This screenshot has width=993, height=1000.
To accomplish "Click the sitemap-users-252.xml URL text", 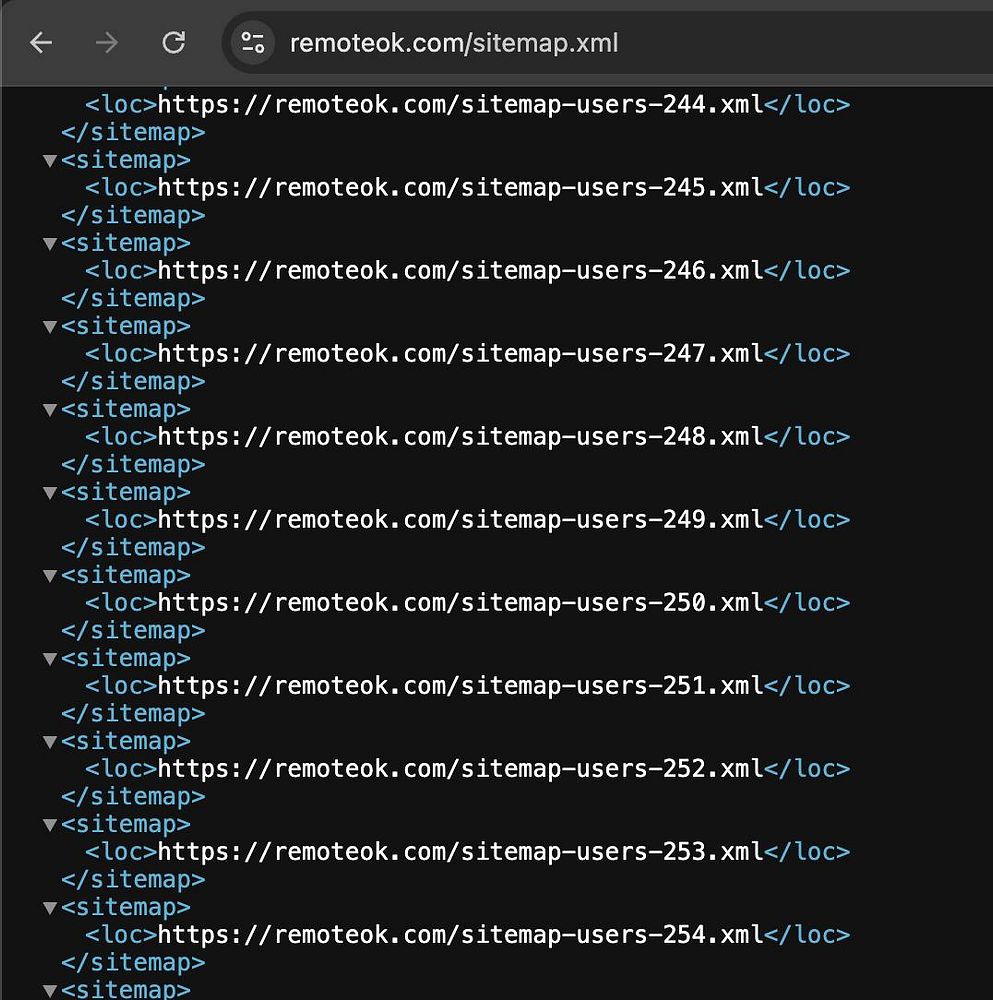I will (x=460, y=768).
